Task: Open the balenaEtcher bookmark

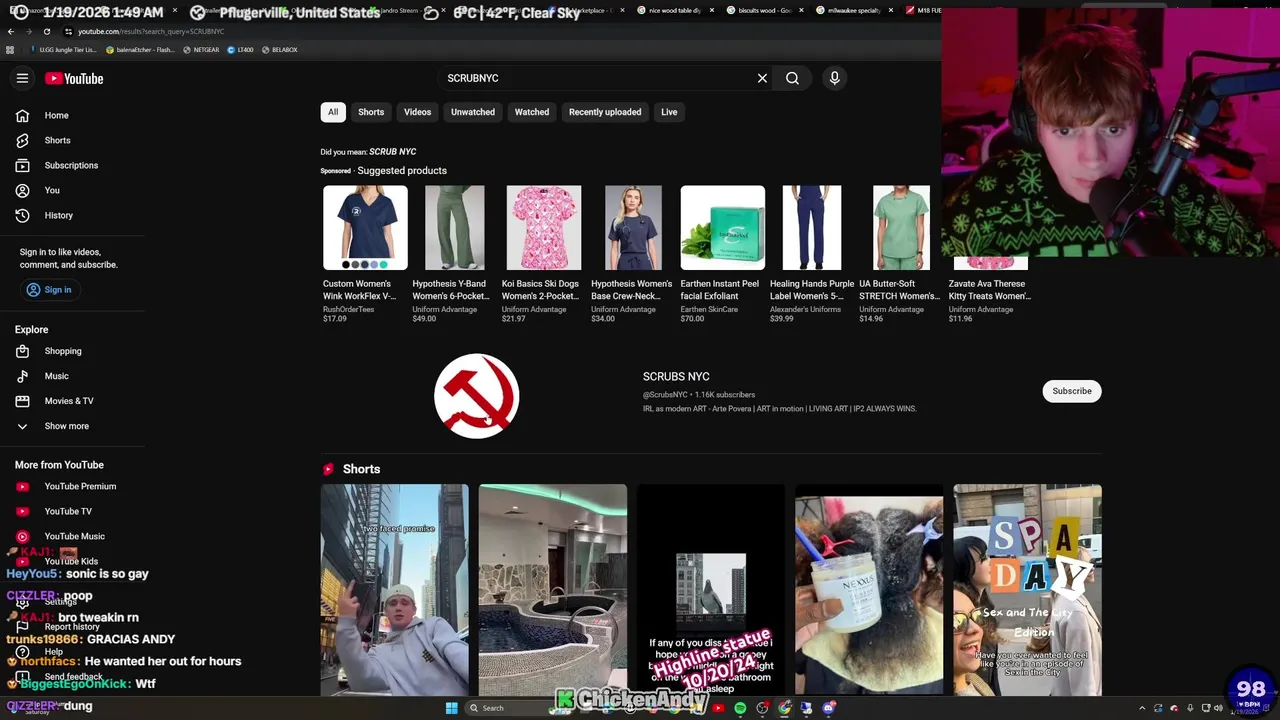Action: click(x=140, y=49)
